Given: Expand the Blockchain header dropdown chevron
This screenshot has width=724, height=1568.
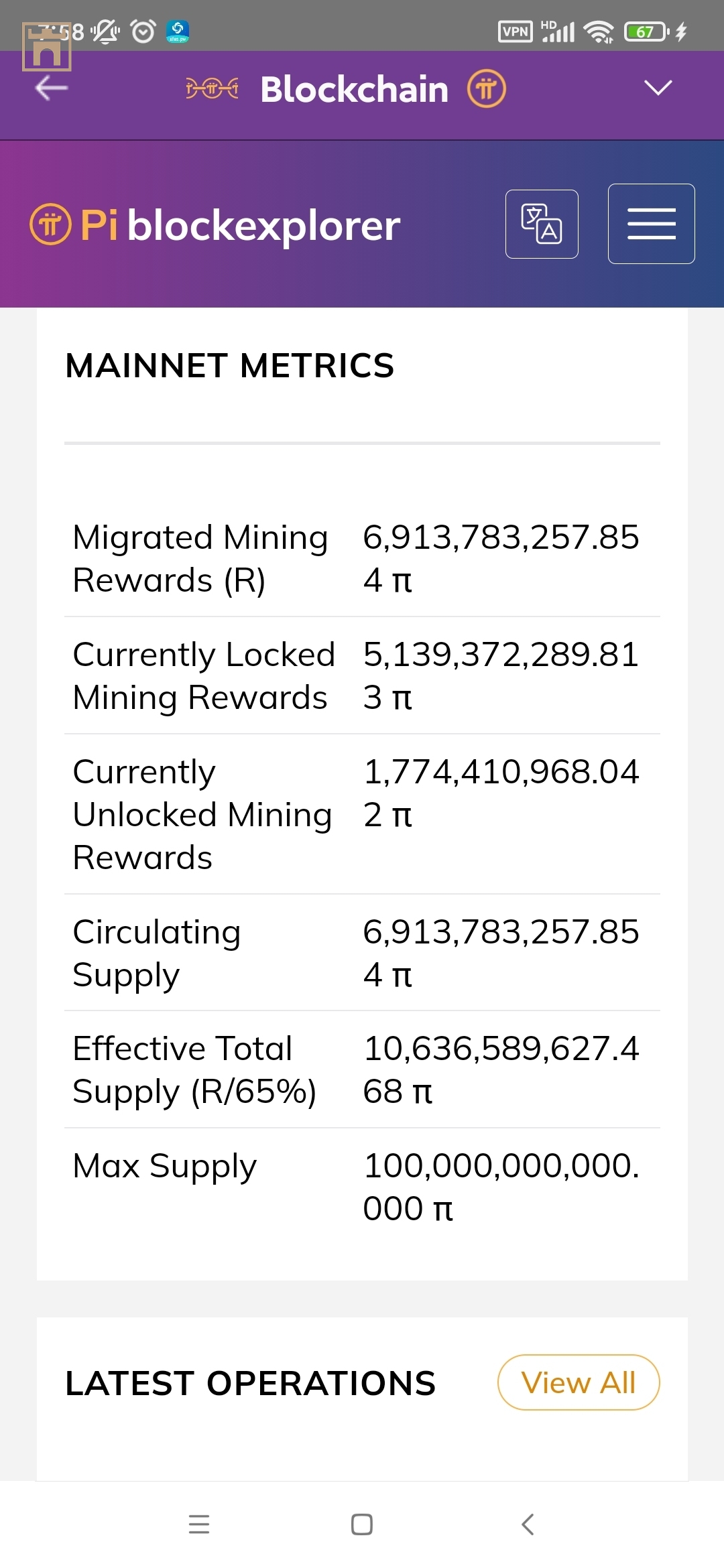Looking at the screenshot, I should pyautogui.click(x=658, y=88).
